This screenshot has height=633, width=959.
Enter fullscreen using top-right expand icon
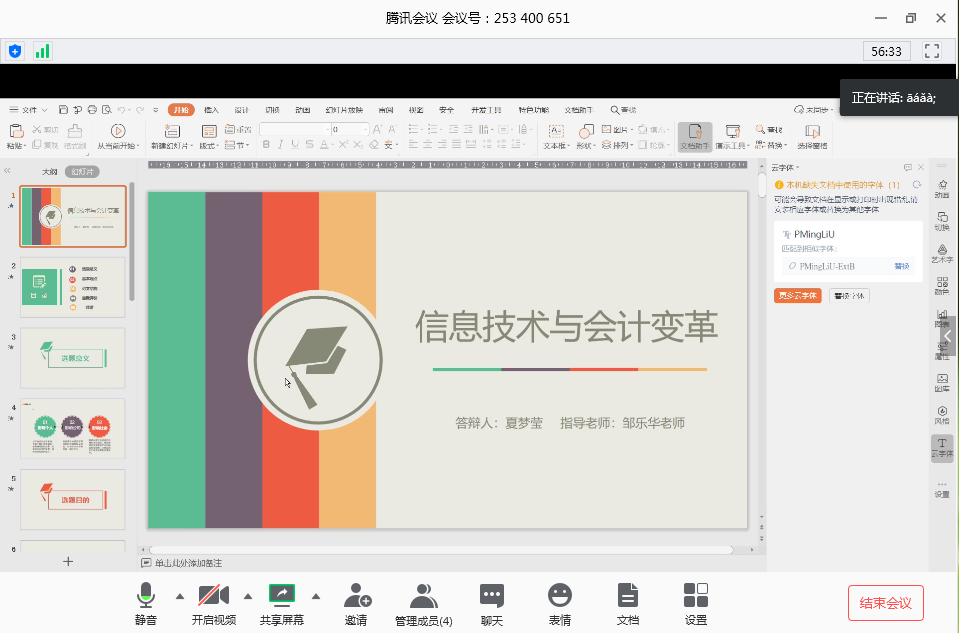pos(932,51)
